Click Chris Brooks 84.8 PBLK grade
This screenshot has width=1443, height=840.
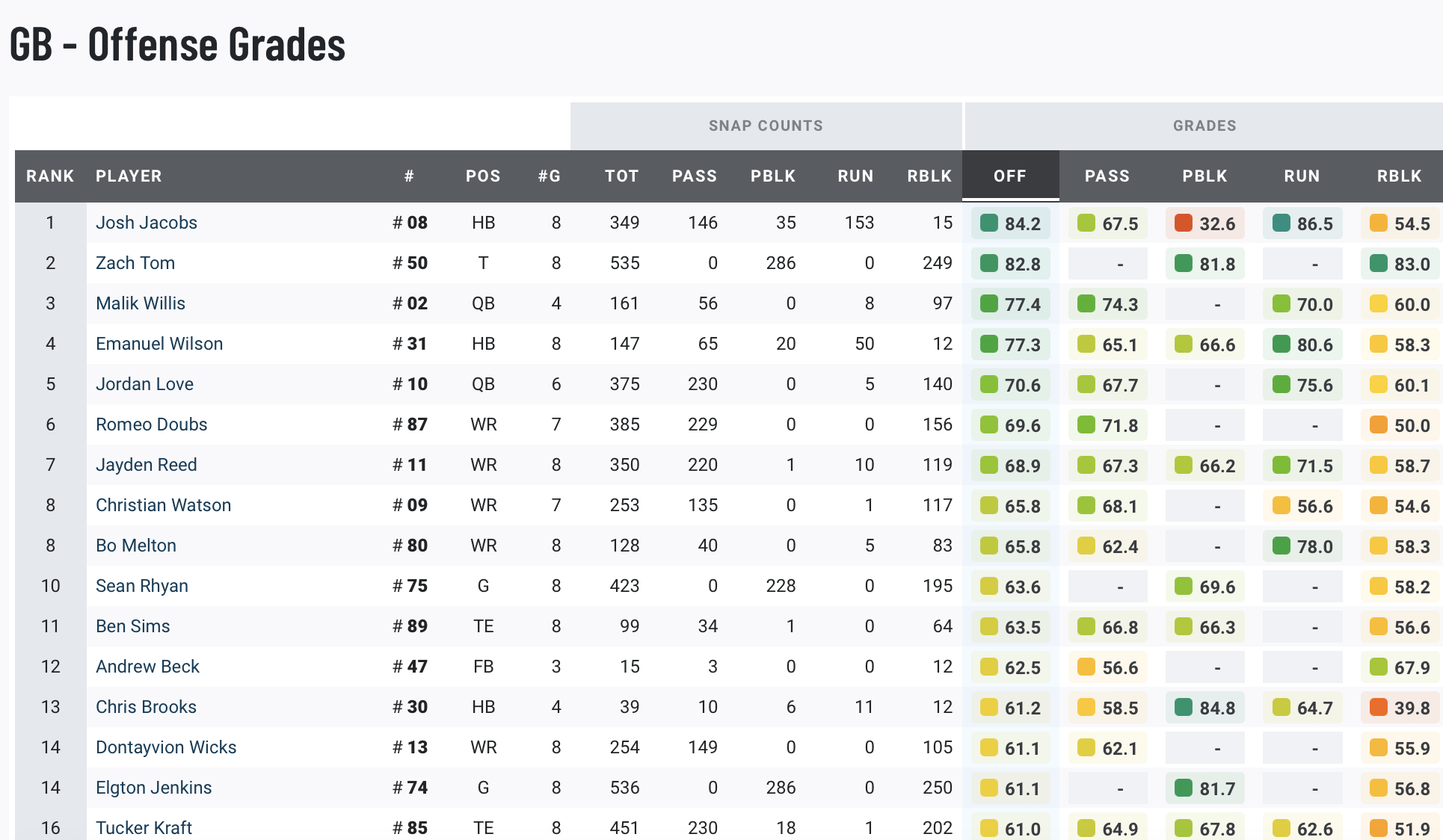pos(1205,708)
